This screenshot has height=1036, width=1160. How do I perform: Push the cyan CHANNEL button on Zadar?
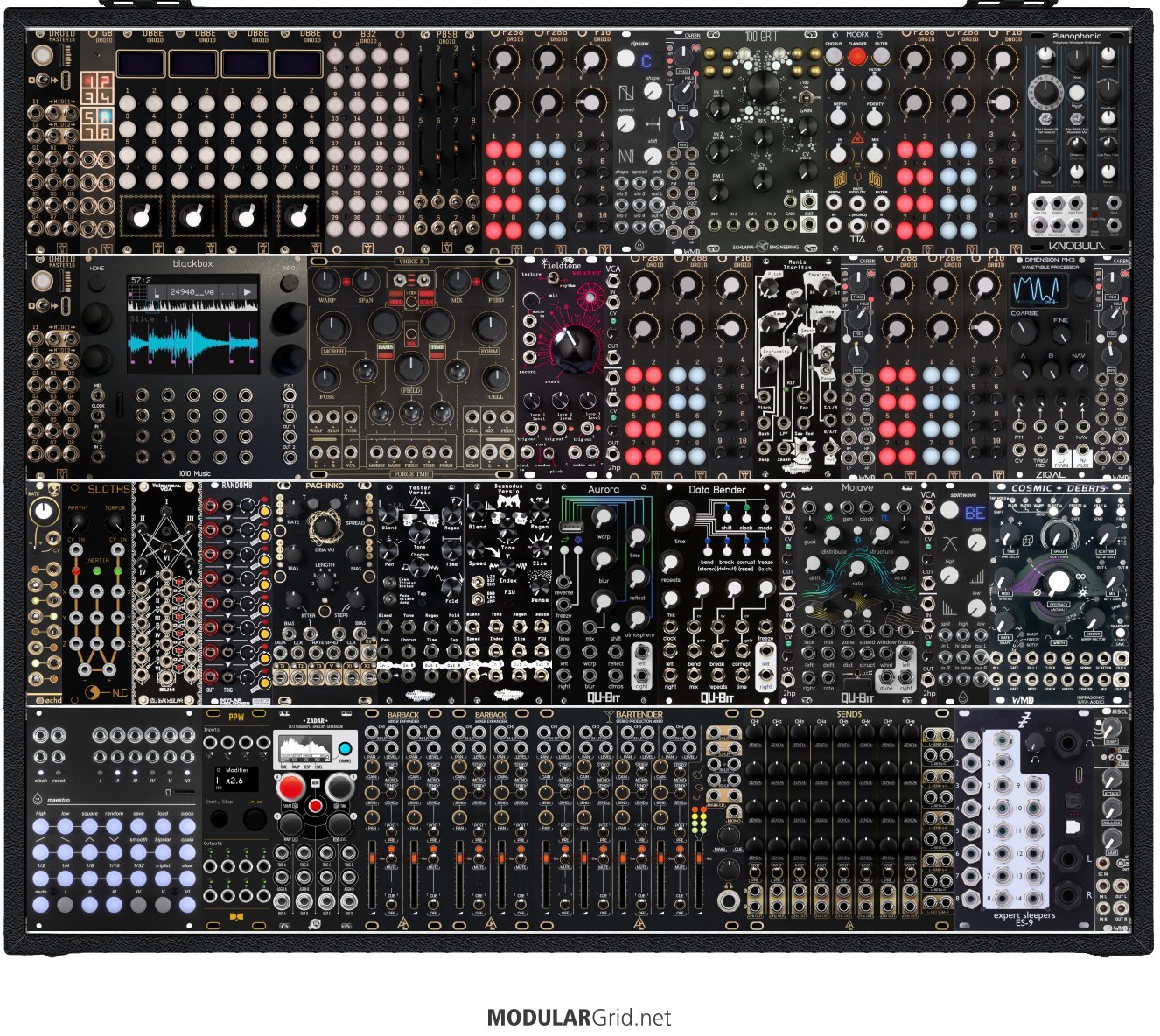pyautogui.click(x=345, y=749)
